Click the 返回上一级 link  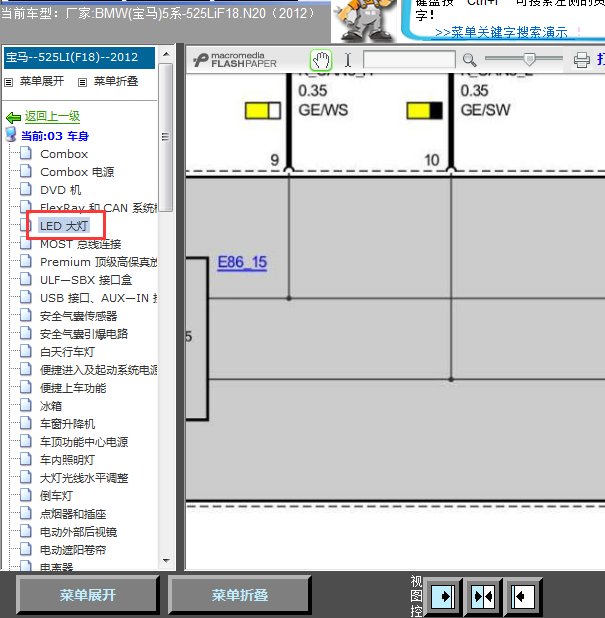[52, 116]
